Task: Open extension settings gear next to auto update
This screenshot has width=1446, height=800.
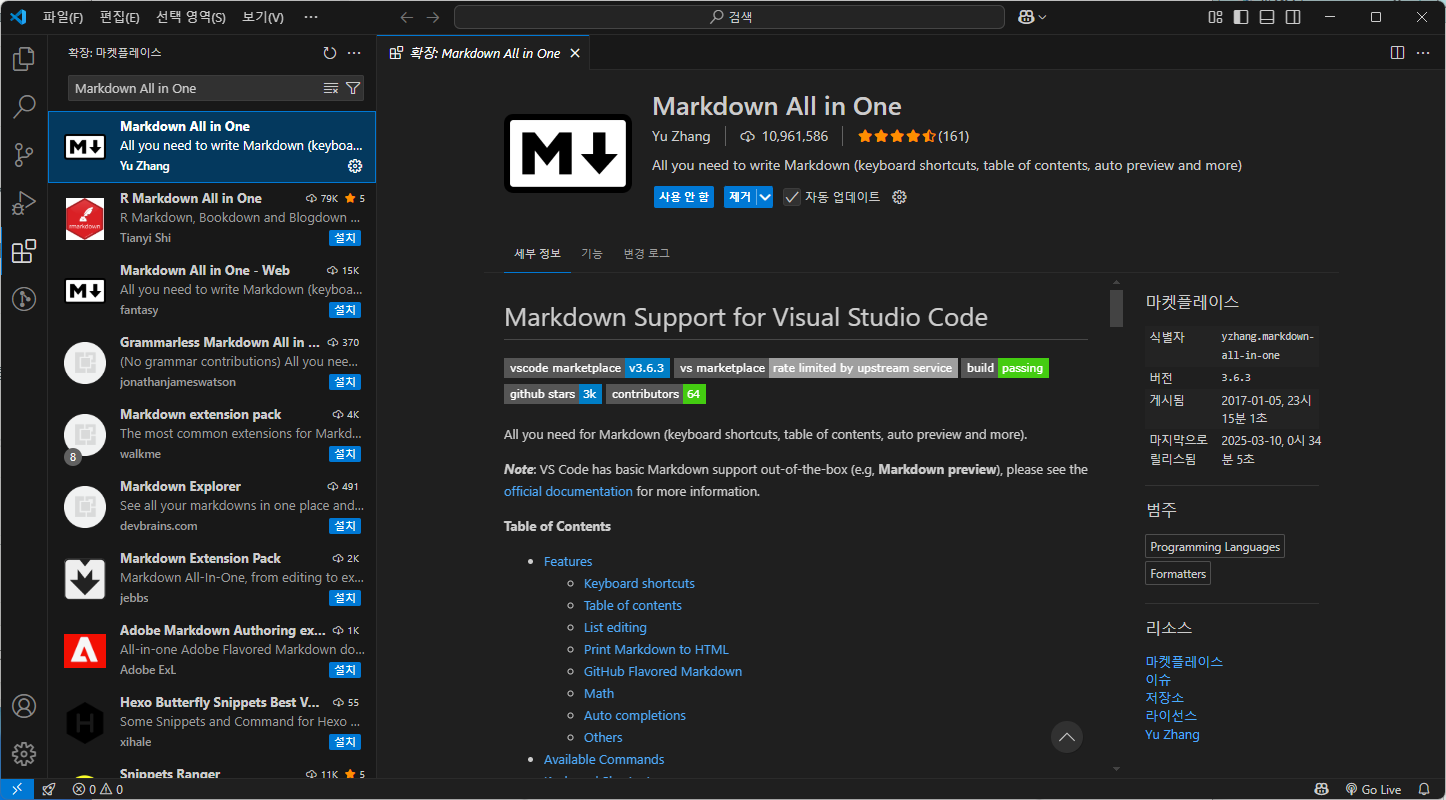Action: coord(899,197)
